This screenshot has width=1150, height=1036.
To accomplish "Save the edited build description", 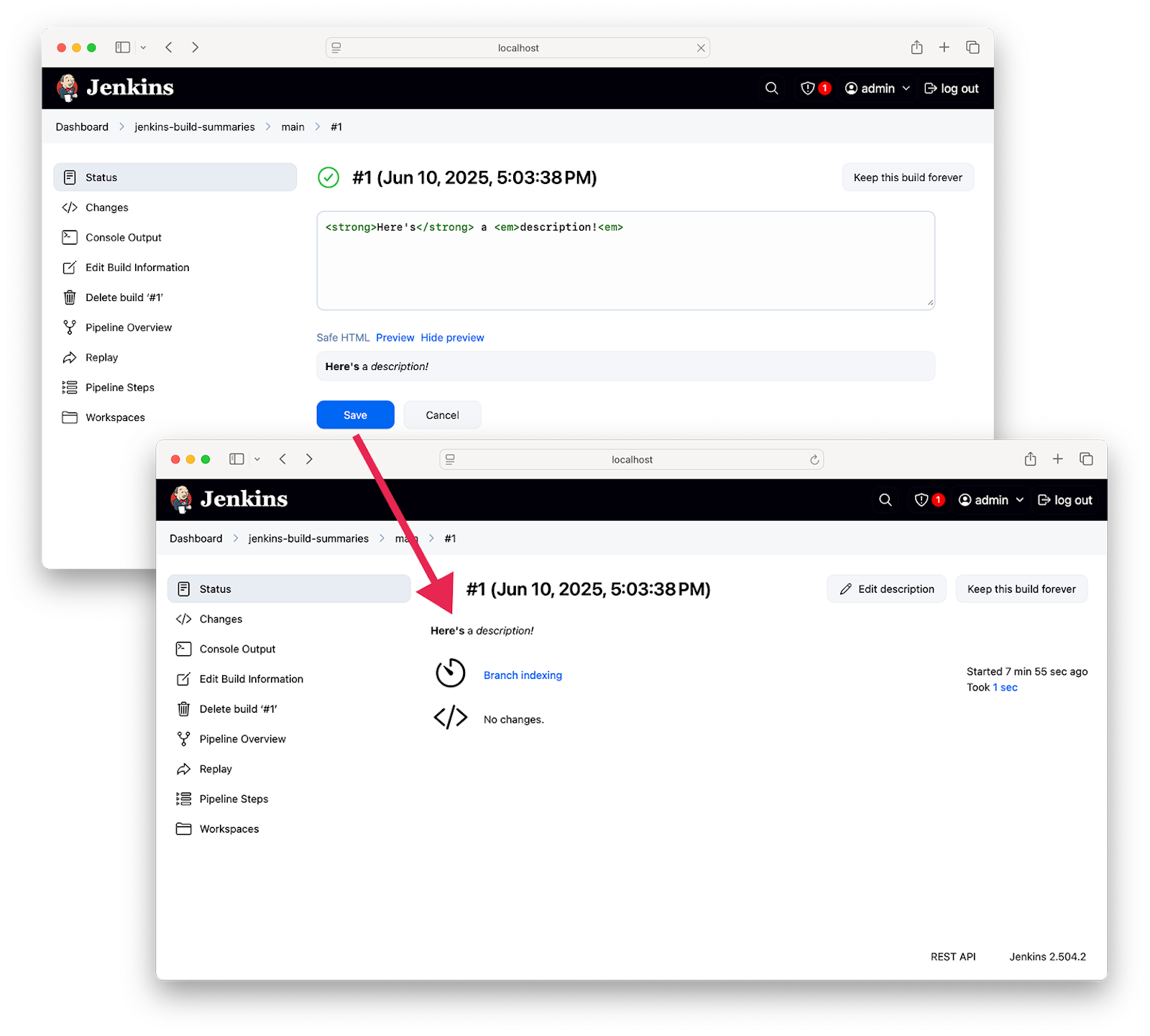I will tap(355, 415).
